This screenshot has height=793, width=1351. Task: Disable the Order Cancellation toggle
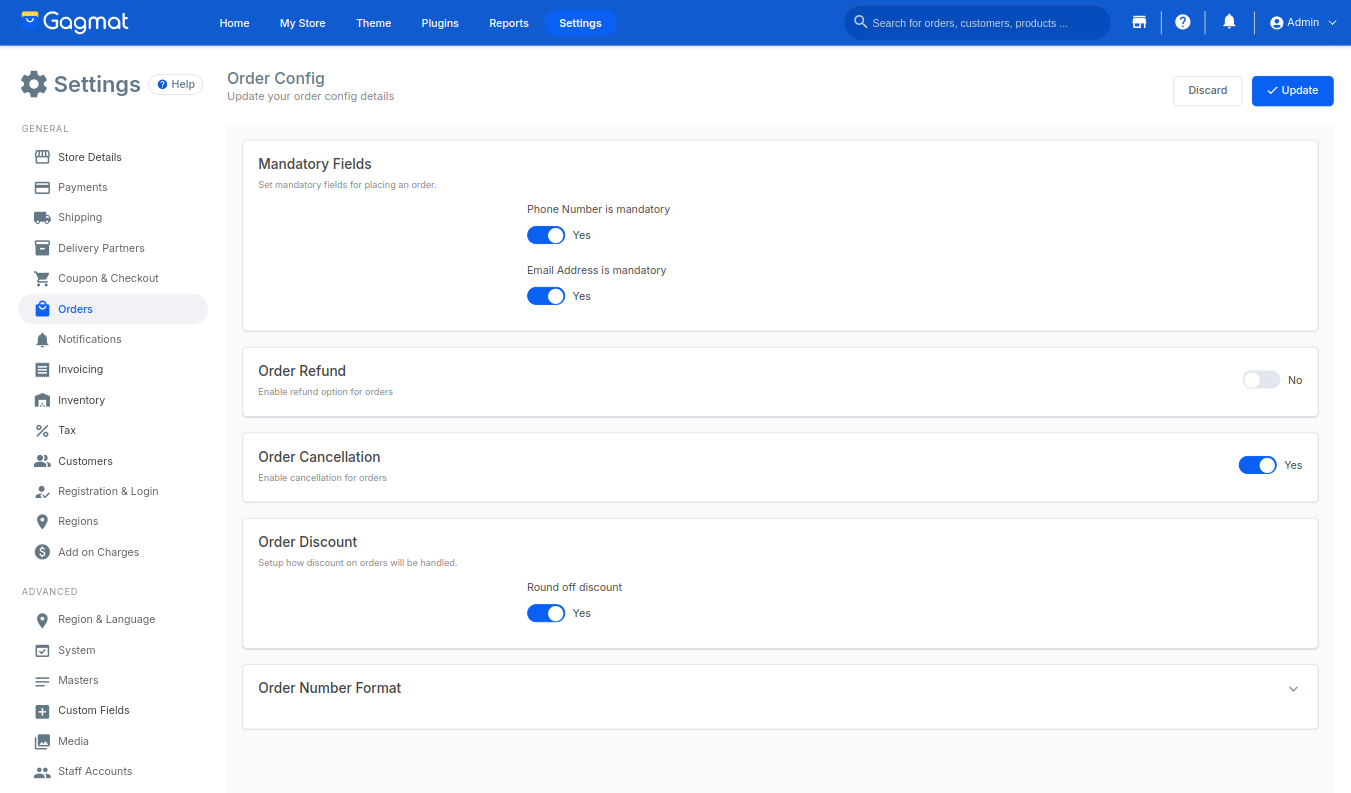(1257, 465)
